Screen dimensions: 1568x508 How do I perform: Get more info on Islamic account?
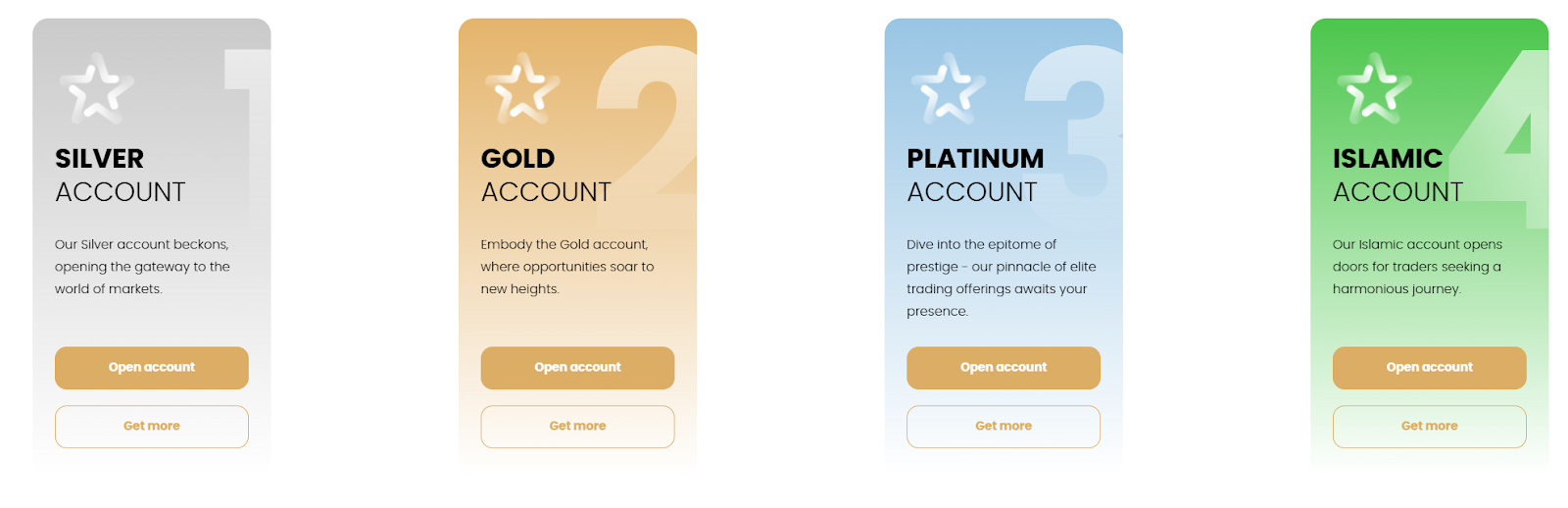tap(1430, 427)
